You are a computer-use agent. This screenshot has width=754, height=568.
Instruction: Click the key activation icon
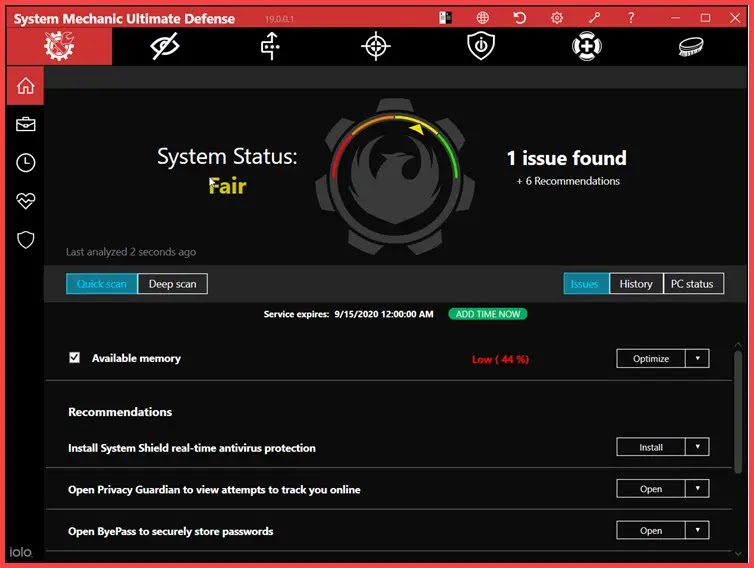(x=594, y=18)
